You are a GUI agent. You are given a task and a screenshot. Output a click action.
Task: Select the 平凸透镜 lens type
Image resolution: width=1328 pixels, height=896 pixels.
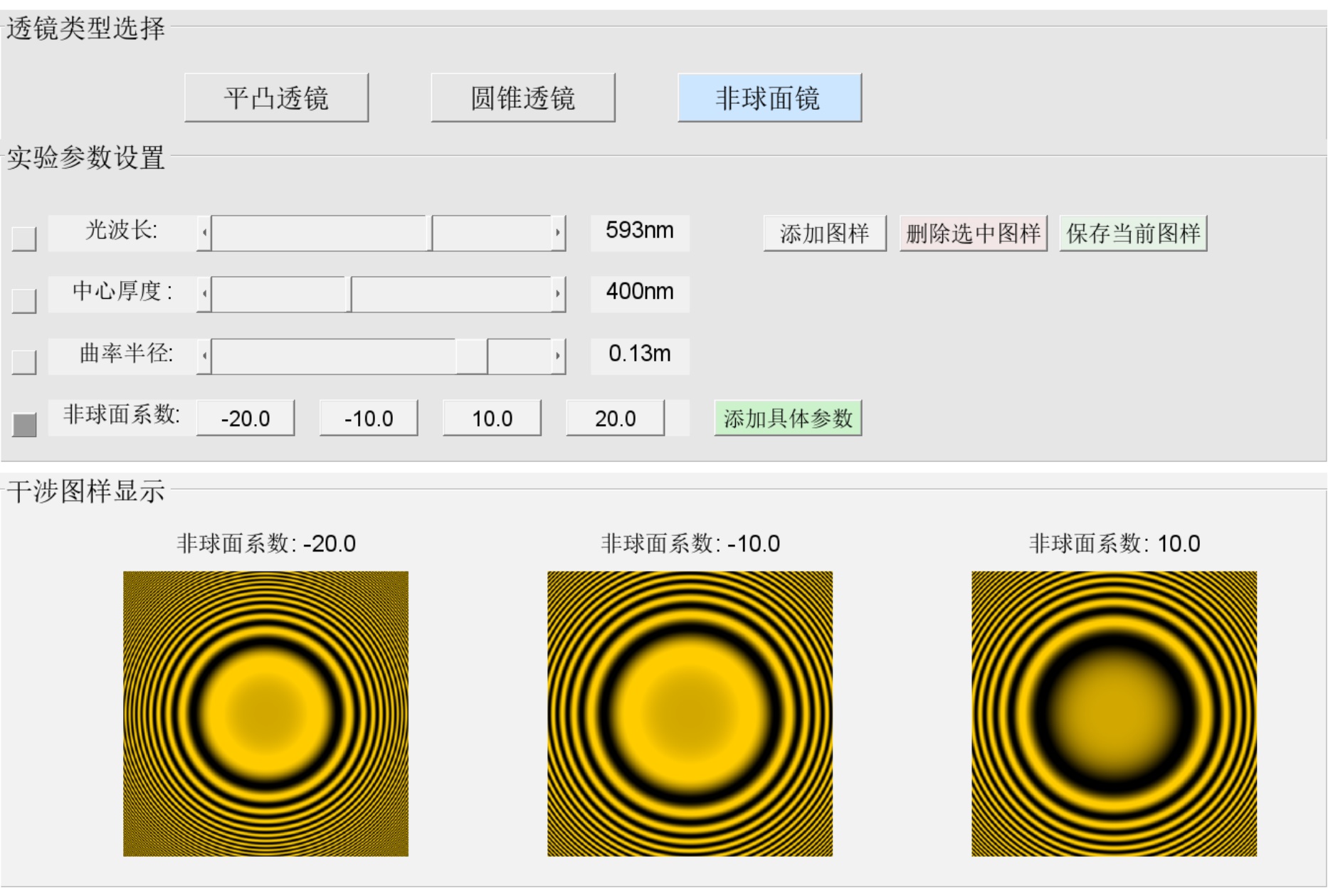tap(276, 97)
